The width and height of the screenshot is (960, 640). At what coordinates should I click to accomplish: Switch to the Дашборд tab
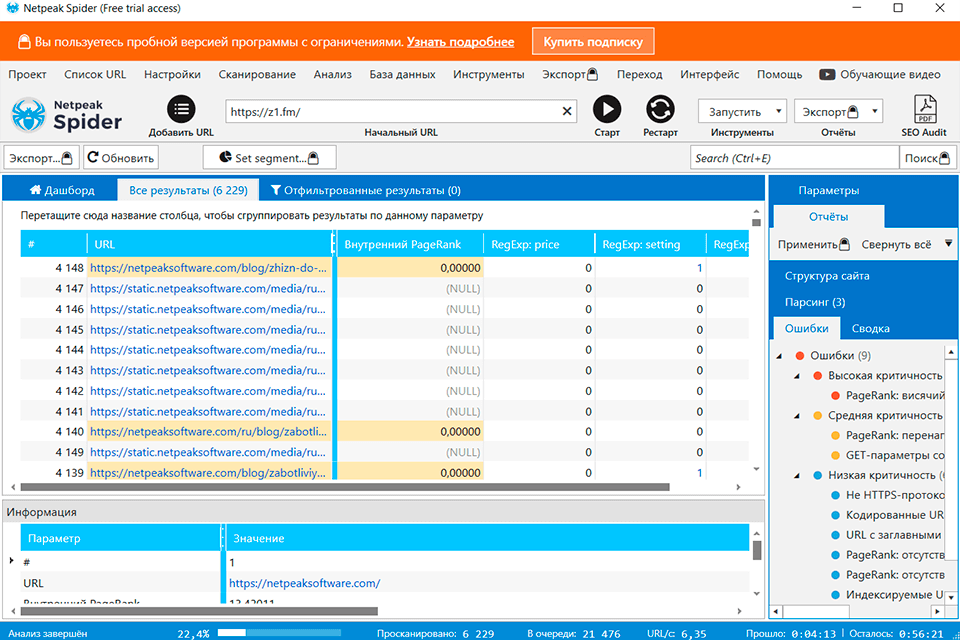tap(62, 190)
